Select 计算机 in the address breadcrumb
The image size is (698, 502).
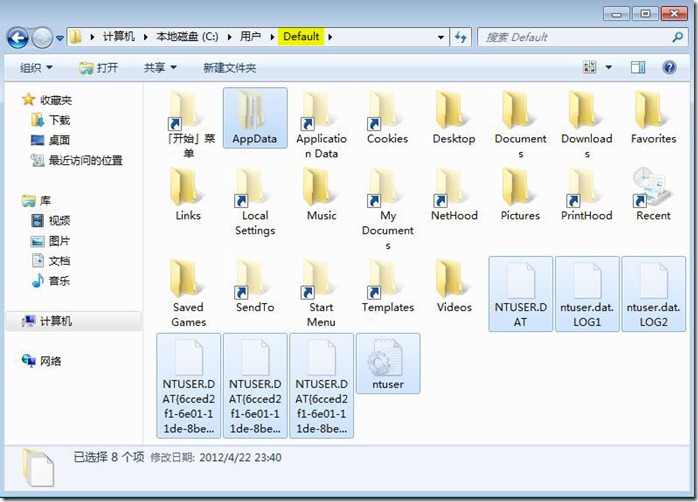pos(118,36)
